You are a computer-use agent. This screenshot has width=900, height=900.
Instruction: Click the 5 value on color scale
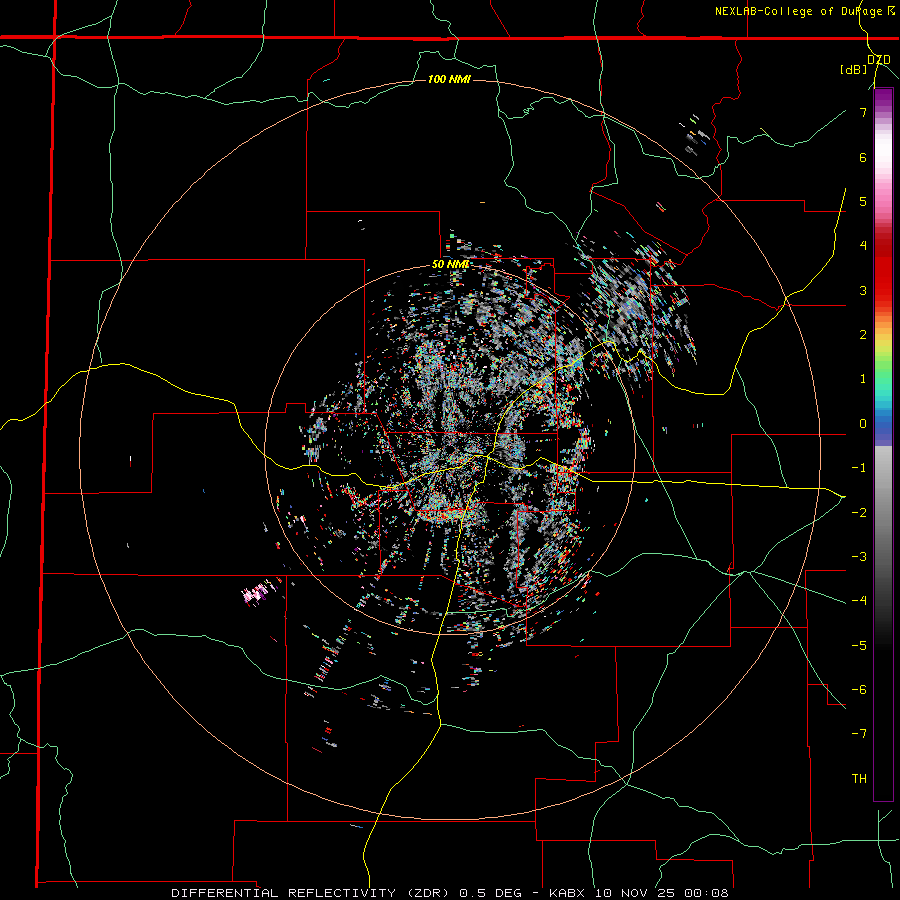pos(863,201)
